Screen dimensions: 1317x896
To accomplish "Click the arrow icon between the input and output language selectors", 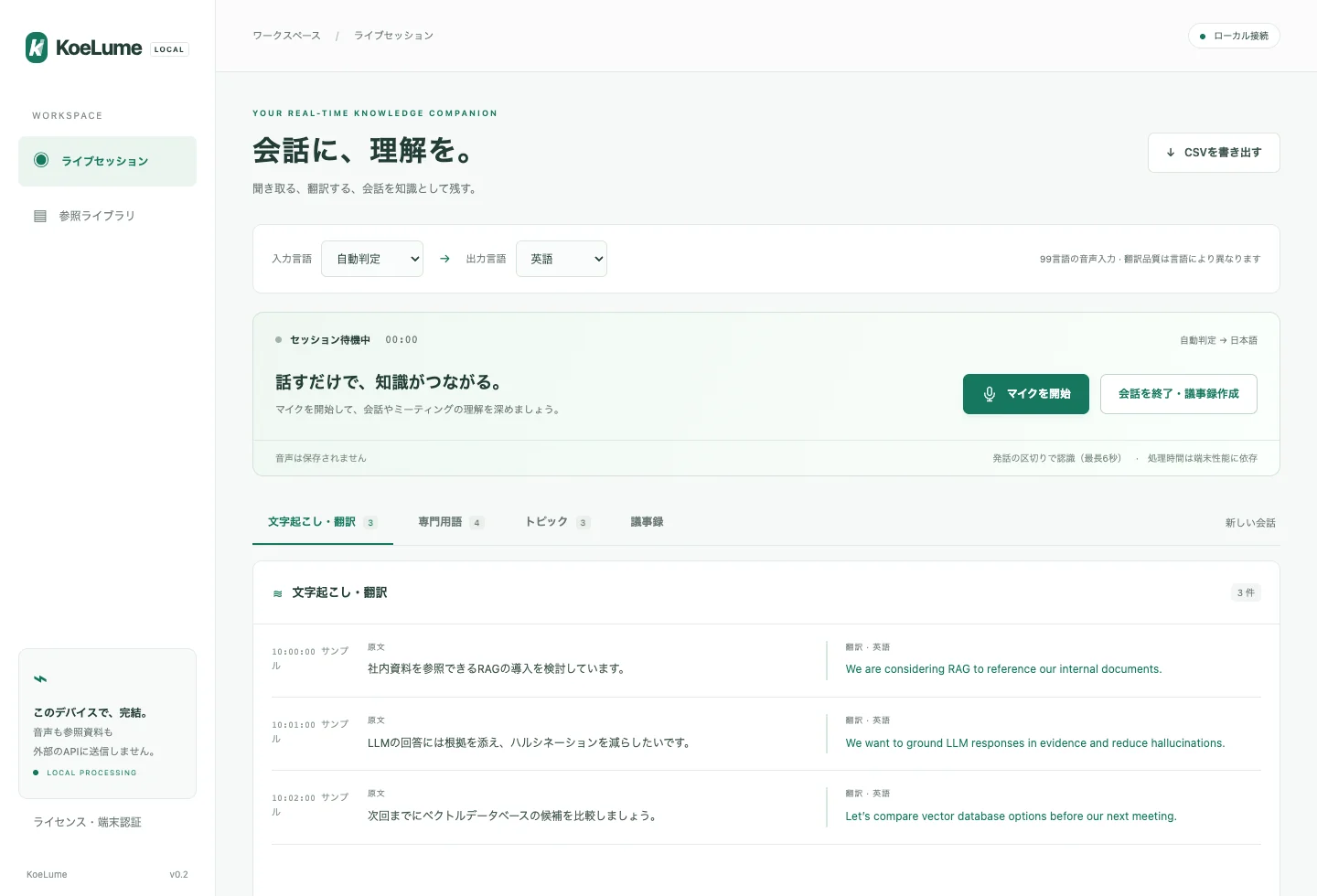I will [x=444, y=259].
